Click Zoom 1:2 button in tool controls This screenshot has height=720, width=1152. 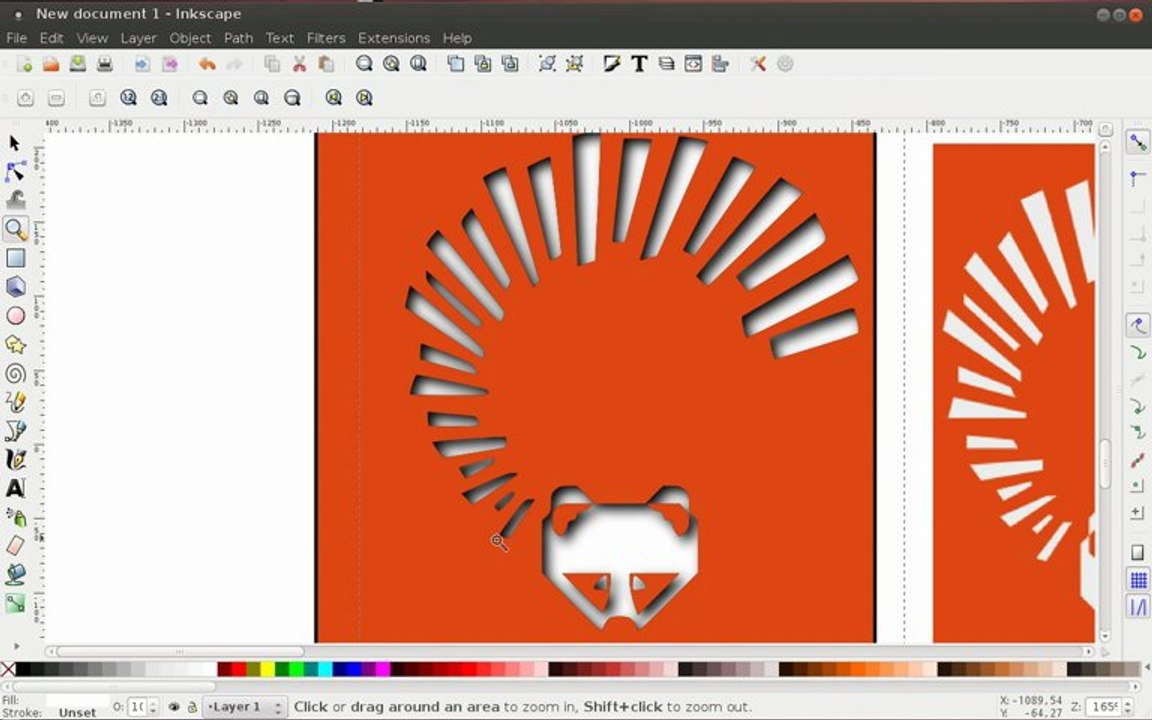tap(128, 98)
